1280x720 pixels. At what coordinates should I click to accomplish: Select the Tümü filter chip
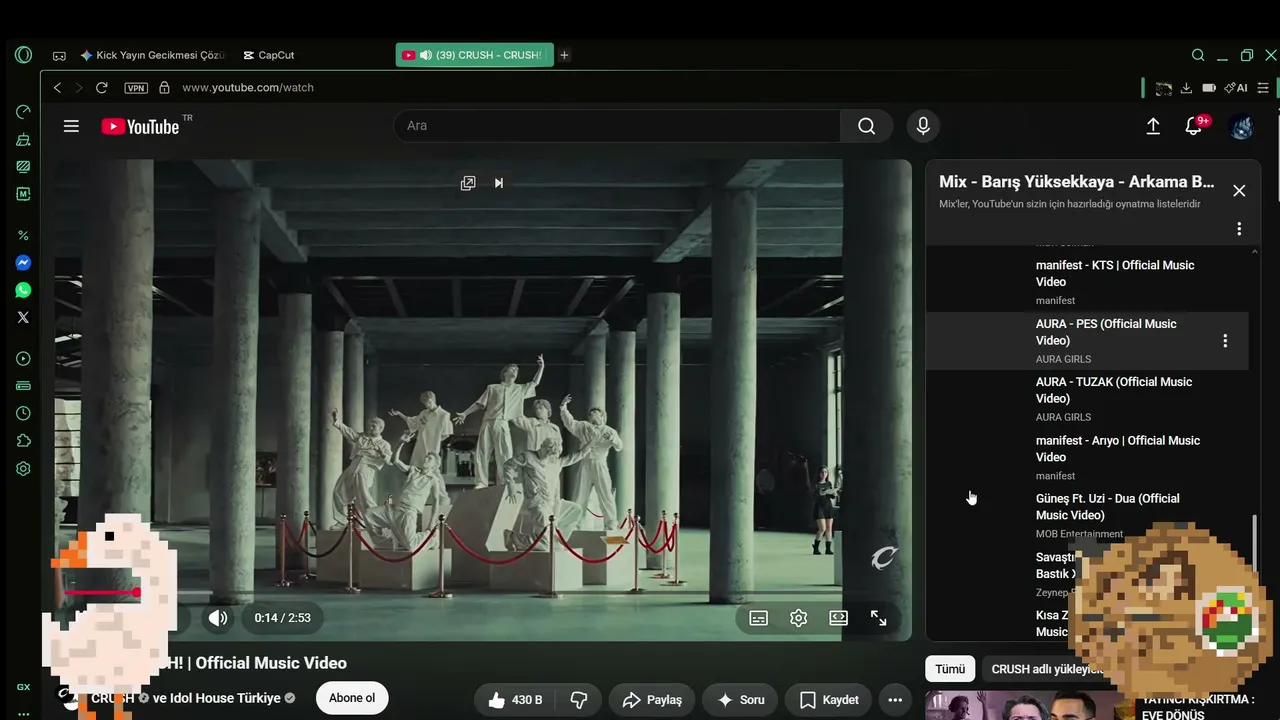pos(950,669)
